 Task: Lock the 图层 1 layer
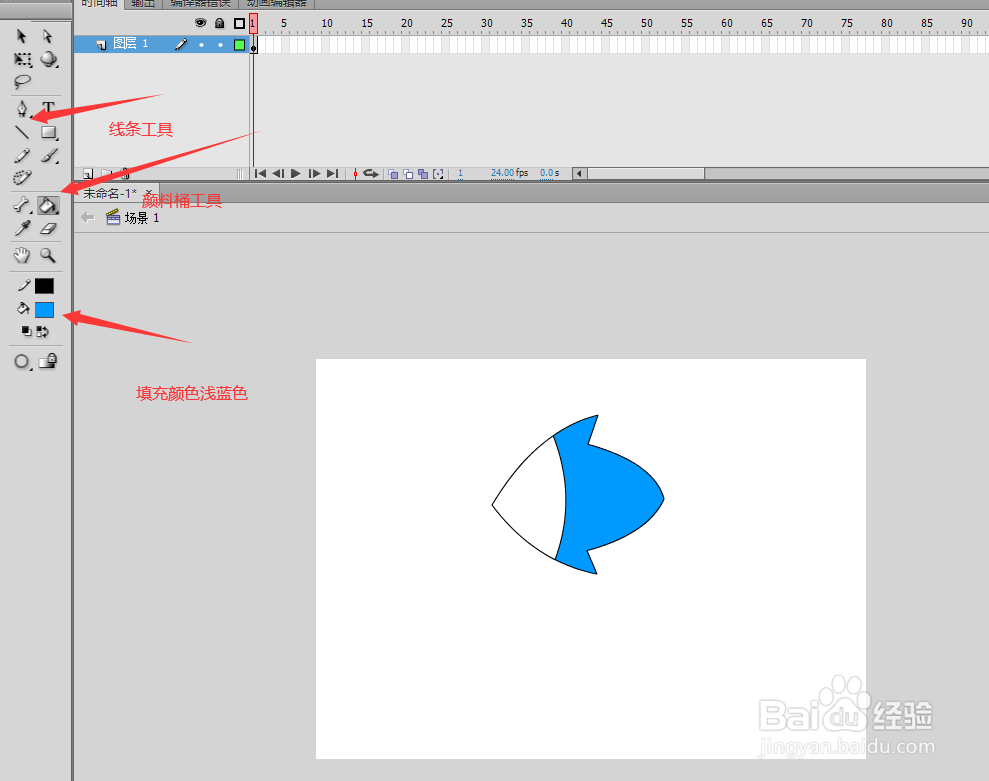click(x=220, y=44)
